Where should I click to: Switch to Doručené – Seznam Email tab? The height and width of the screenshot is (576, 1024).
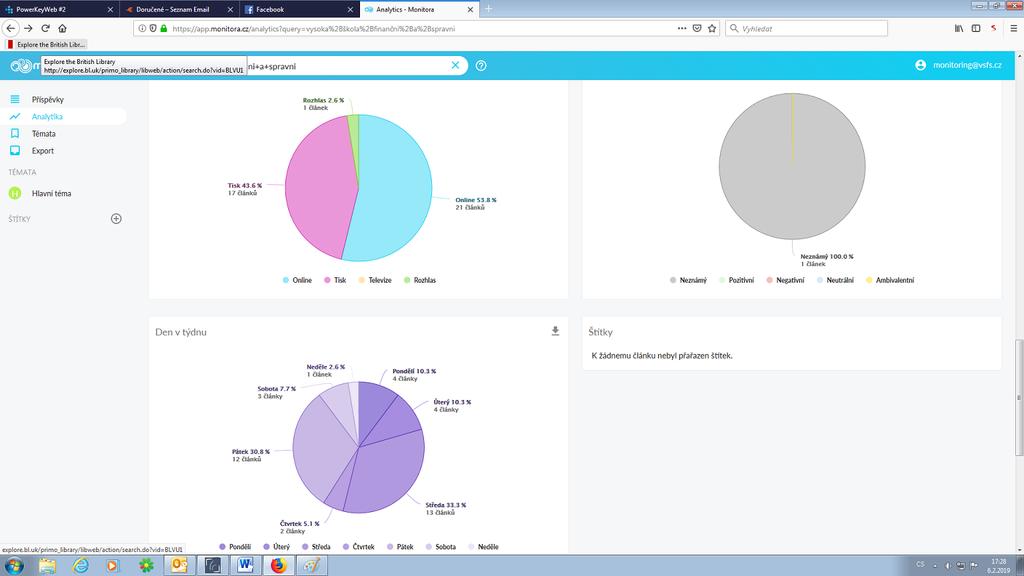pyautogui.click(x=178, y=9)
